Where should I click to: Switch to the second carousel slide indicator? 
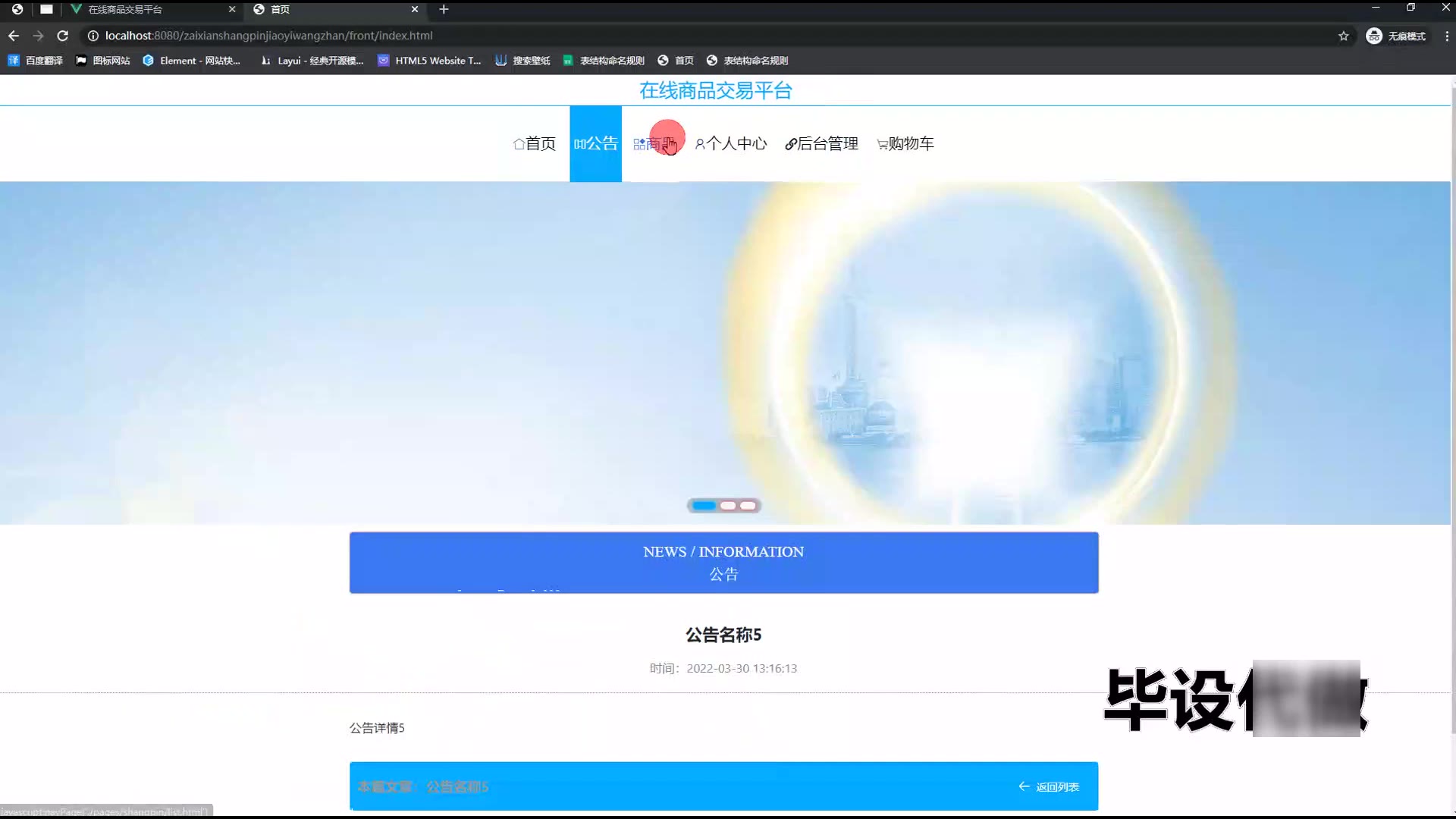728,506
